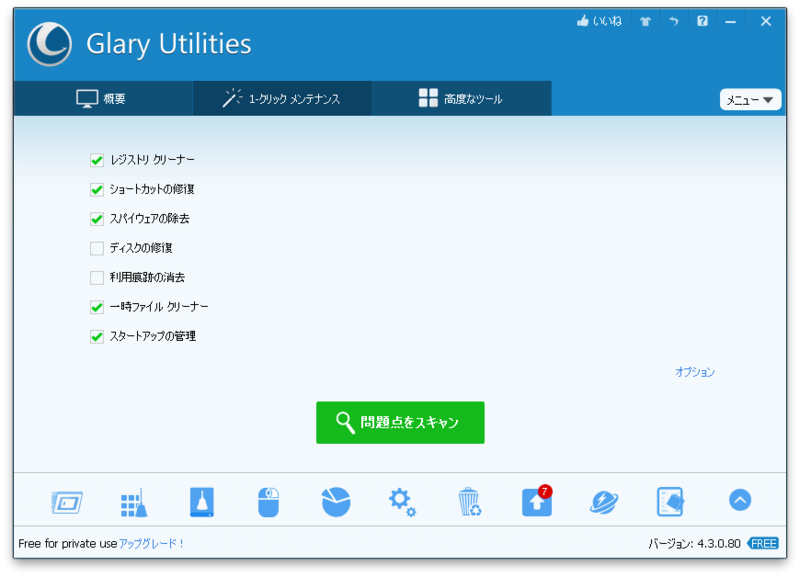Collapse the bottom toolbar with up-arrow circle

(x=740, y=500)
